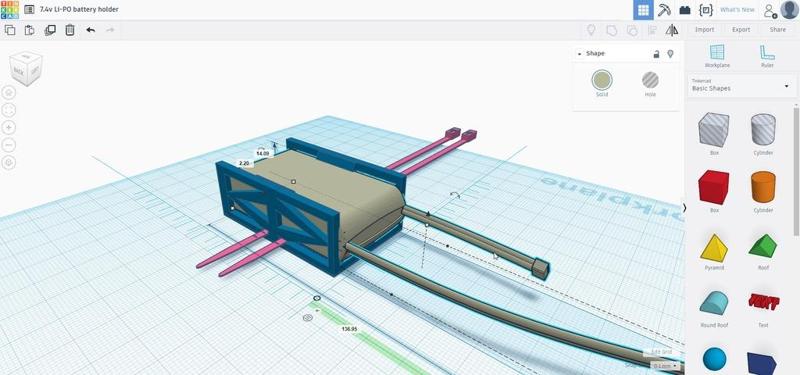The image size is (800, 375).
Task: Pick the blue Sphere shape
Action: click(714, 360)
